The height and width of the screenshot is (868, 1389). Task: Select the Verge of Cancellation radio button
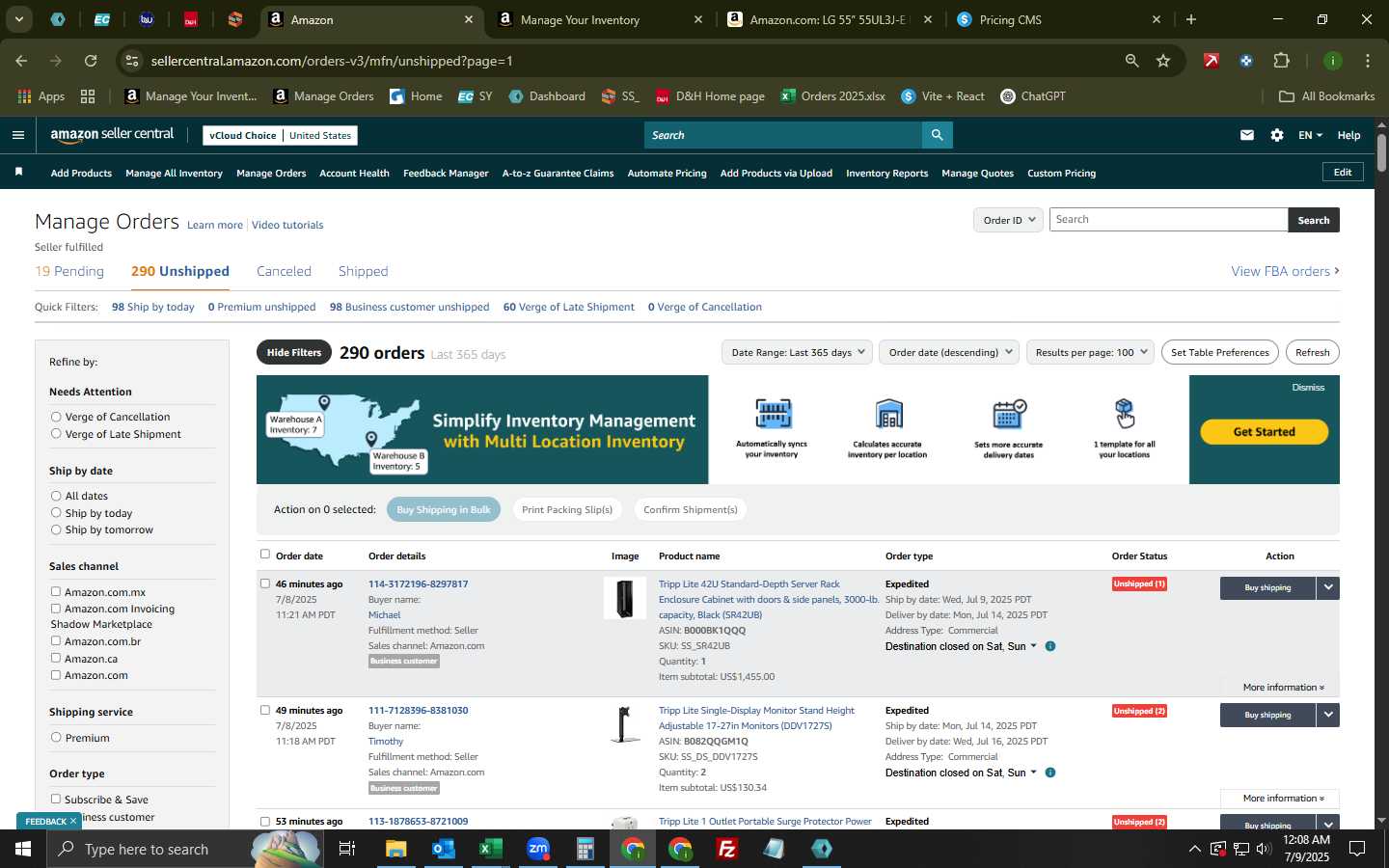tap(56, 417)
